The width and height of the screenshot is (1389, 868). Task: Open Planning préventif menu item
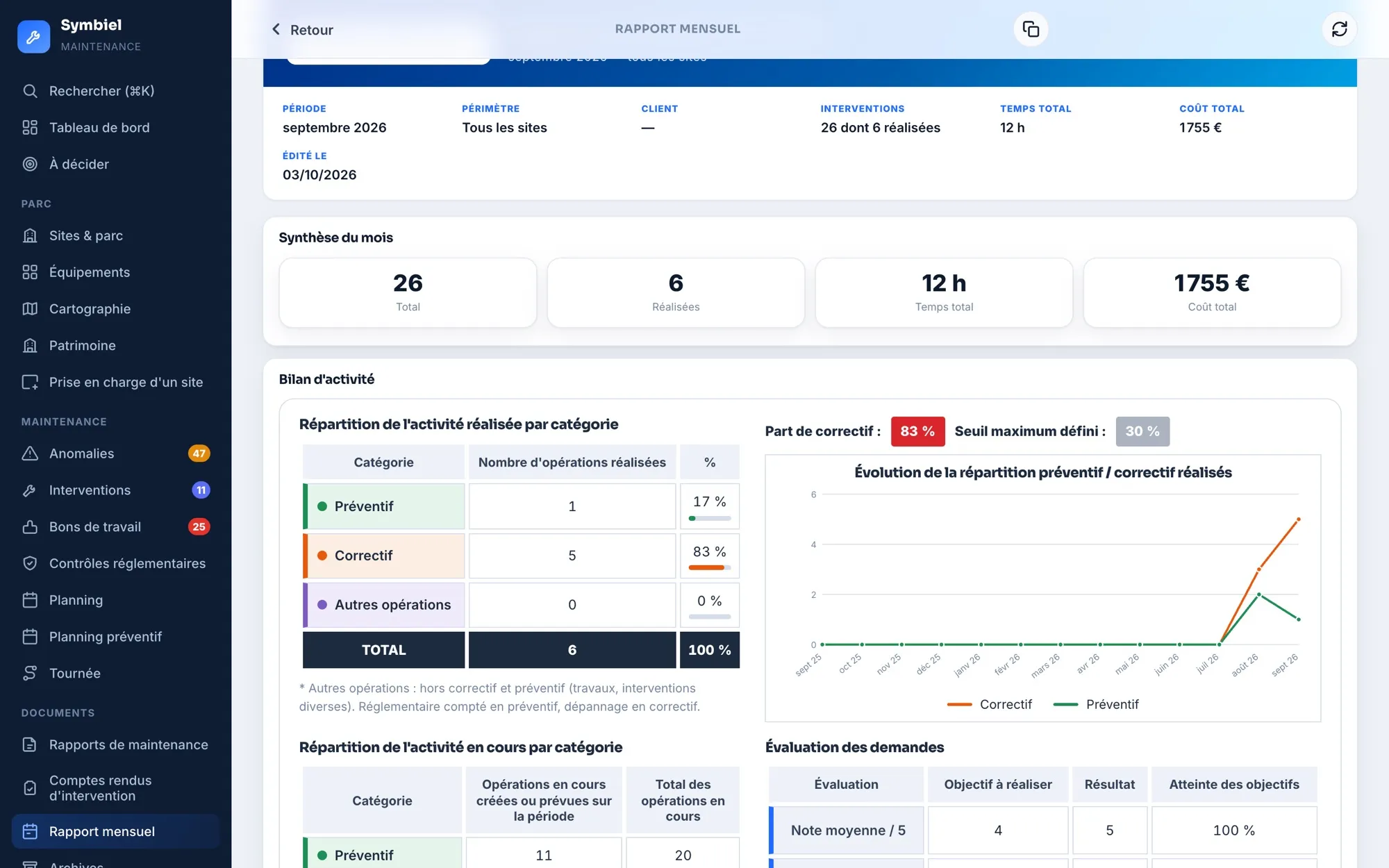point(115,637)
